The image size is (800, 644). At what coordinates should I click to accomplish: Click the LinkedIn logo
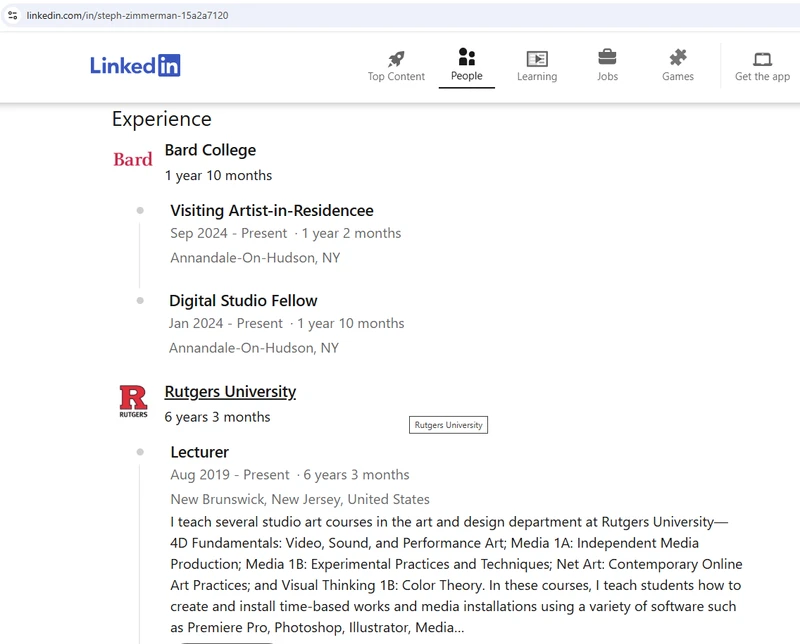click(135, 65)
